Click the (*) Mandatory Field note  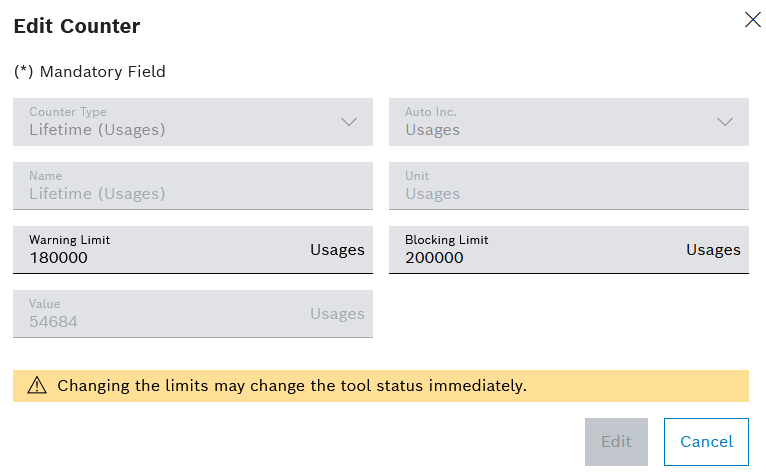tap(90, 72)
